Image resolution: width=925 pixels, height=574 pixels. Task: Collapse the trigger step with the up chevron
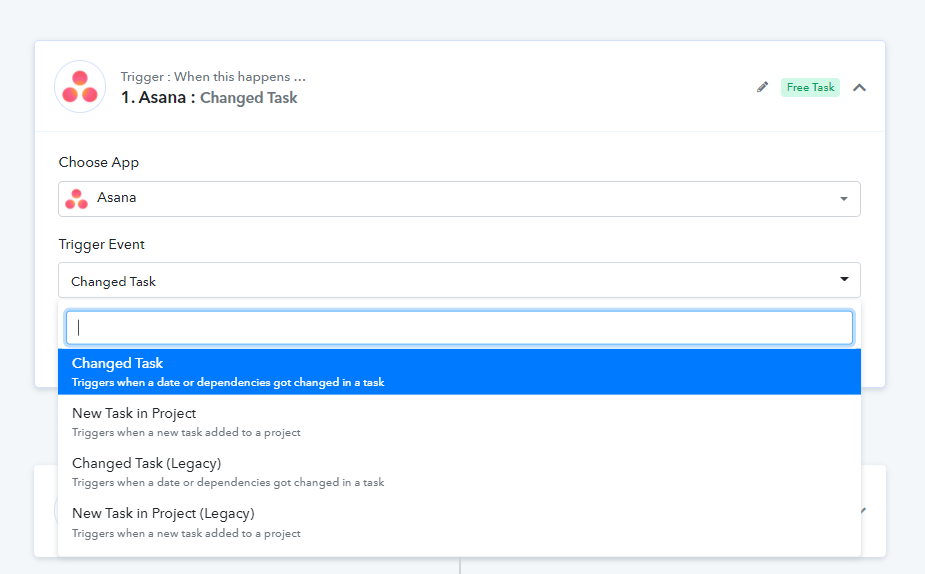[860, 87]
